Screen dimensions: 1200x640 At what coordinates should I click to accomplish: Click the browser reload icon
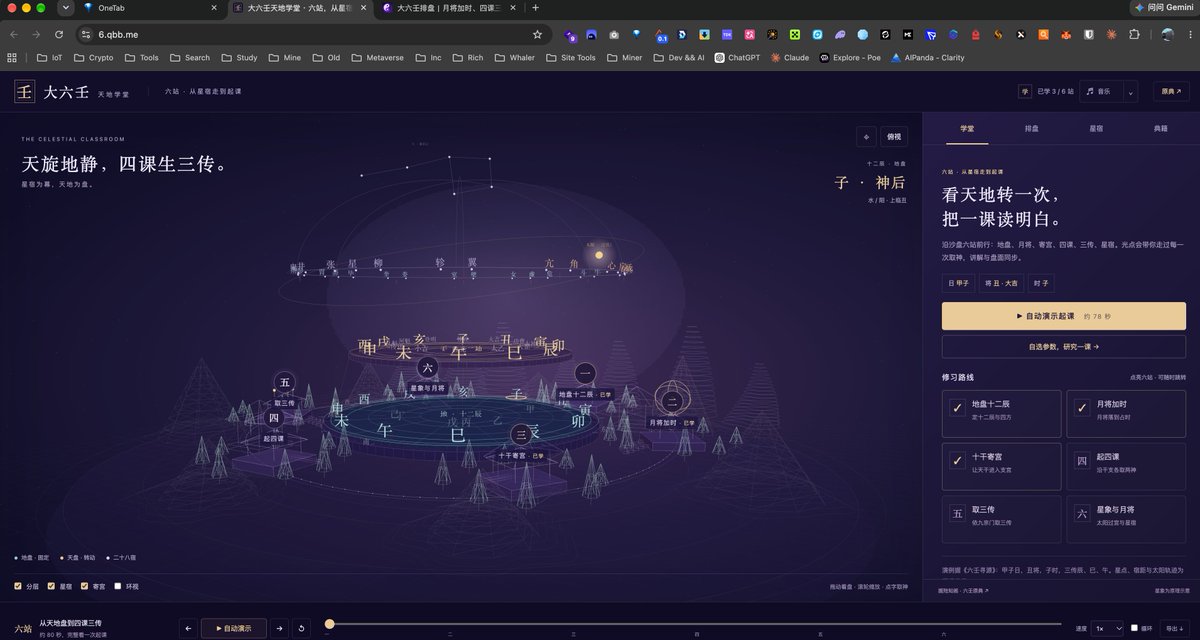[x=59, y=34]
